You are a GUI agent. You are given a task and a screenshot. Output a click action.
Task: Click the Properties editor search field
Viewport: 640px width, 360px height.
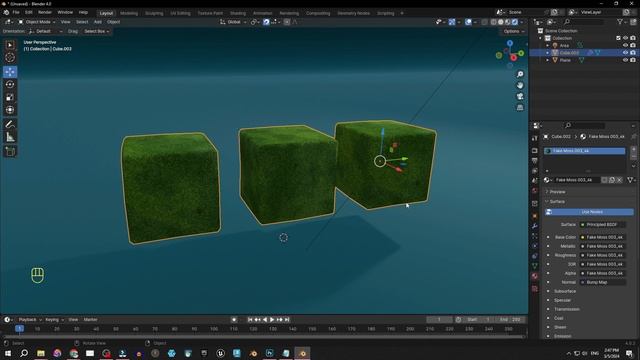(584, 125)
